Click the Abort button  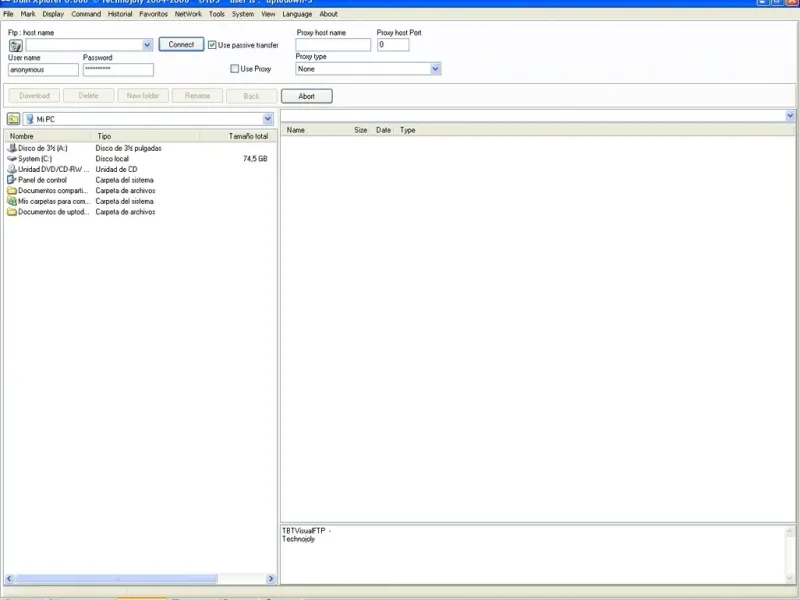307,96
